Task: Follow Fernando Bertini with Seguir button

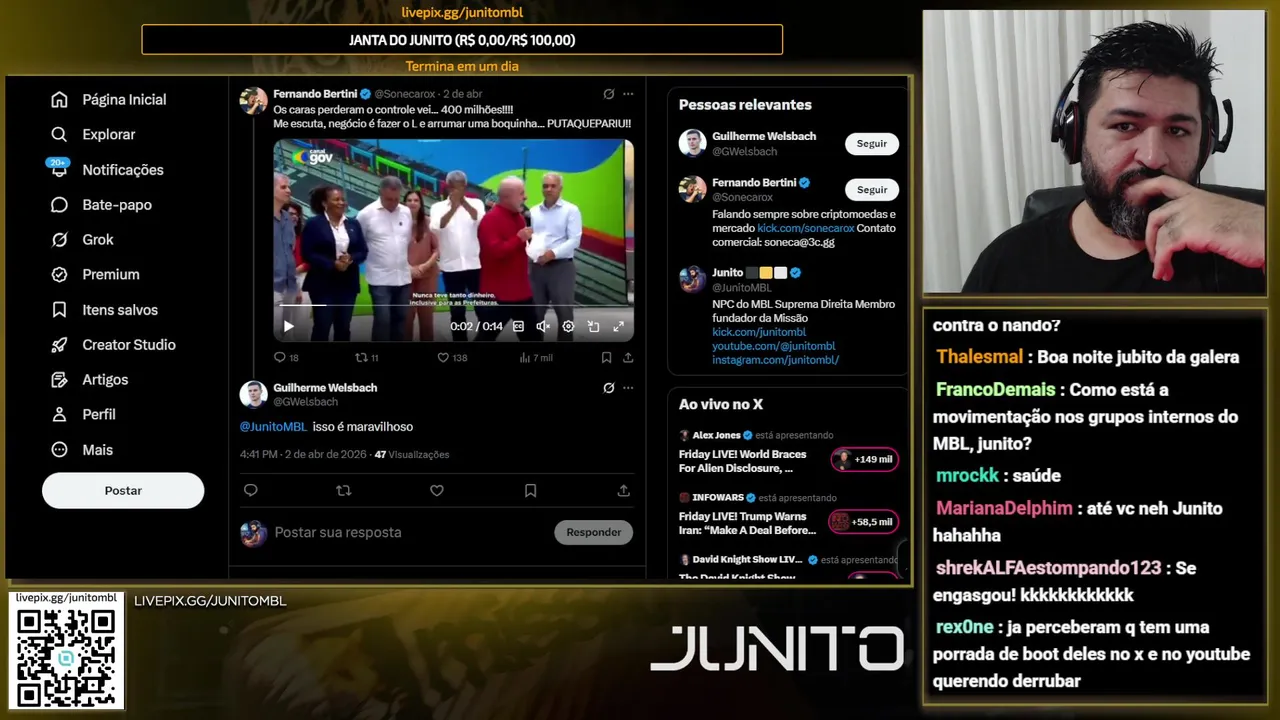Action: (872, 190)
